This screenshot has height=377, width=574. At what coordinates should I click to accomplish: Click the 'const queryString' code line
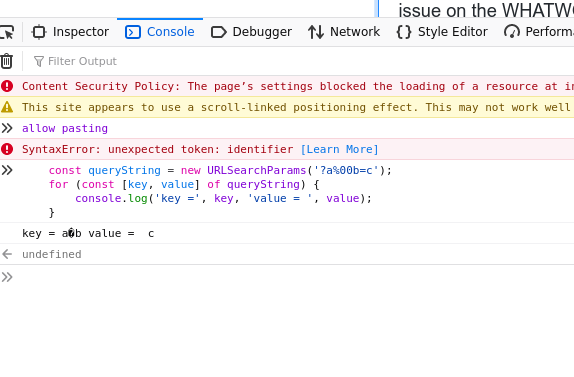(220, 171)
